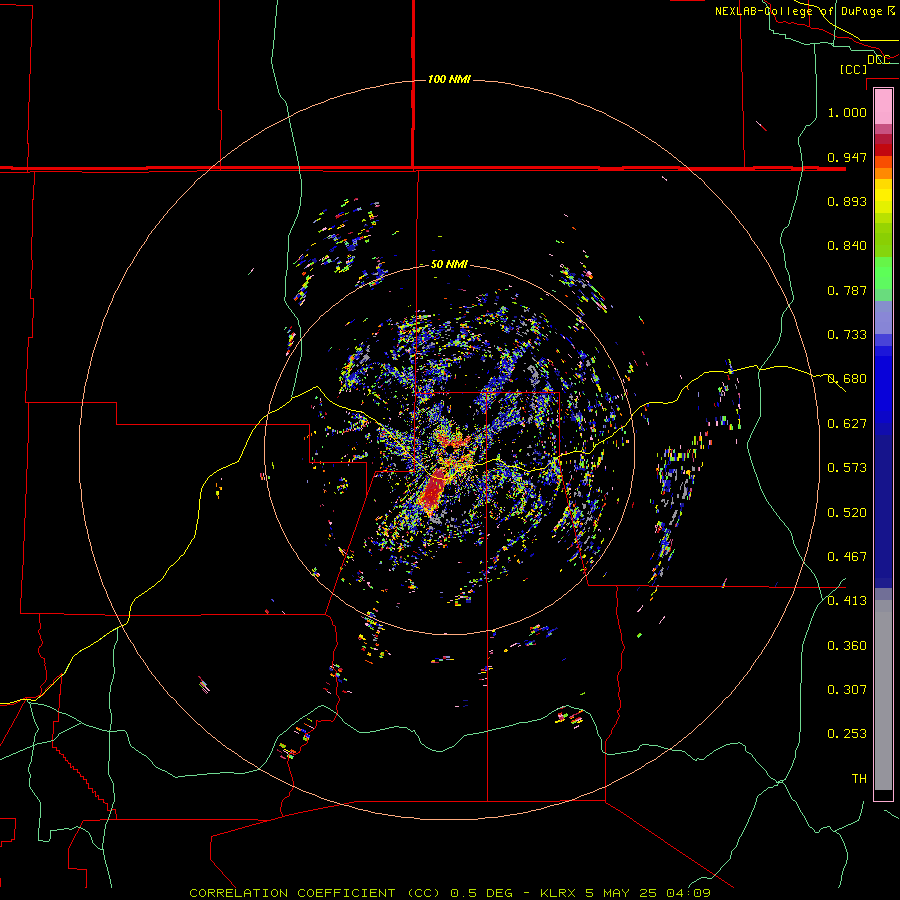
Task: Pick the dark red swatch in color bar
Action: coord(883,150)
